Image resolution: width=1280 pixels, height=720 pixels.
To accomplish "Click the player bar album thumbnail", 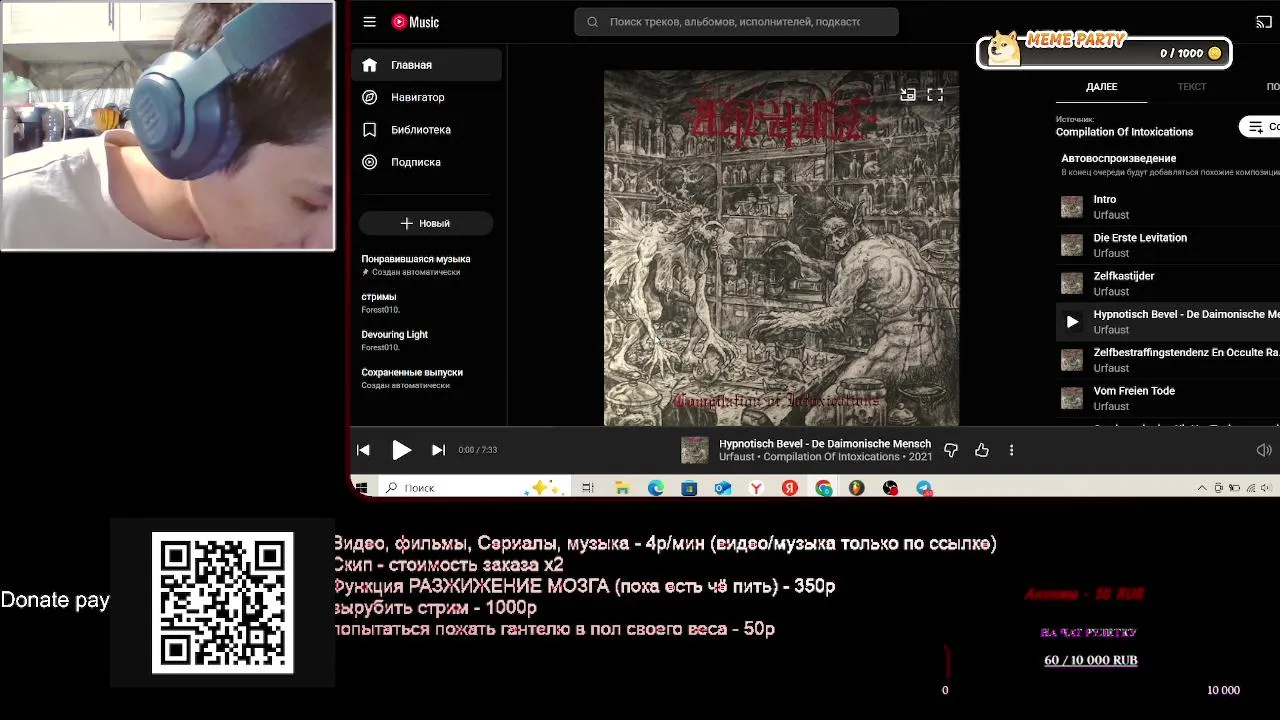I will point(695,450).
